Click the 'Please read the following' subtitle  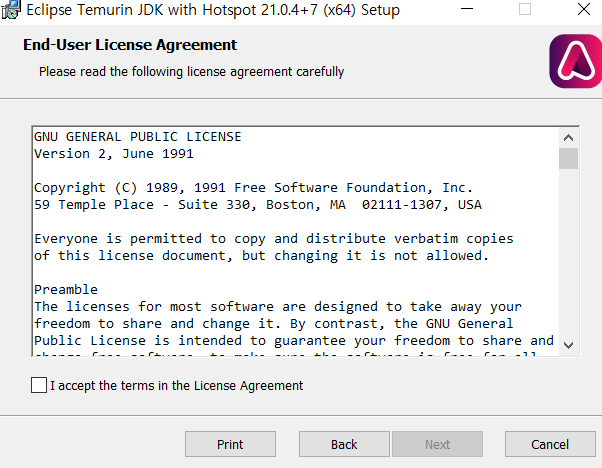click(x=192, y=72)
